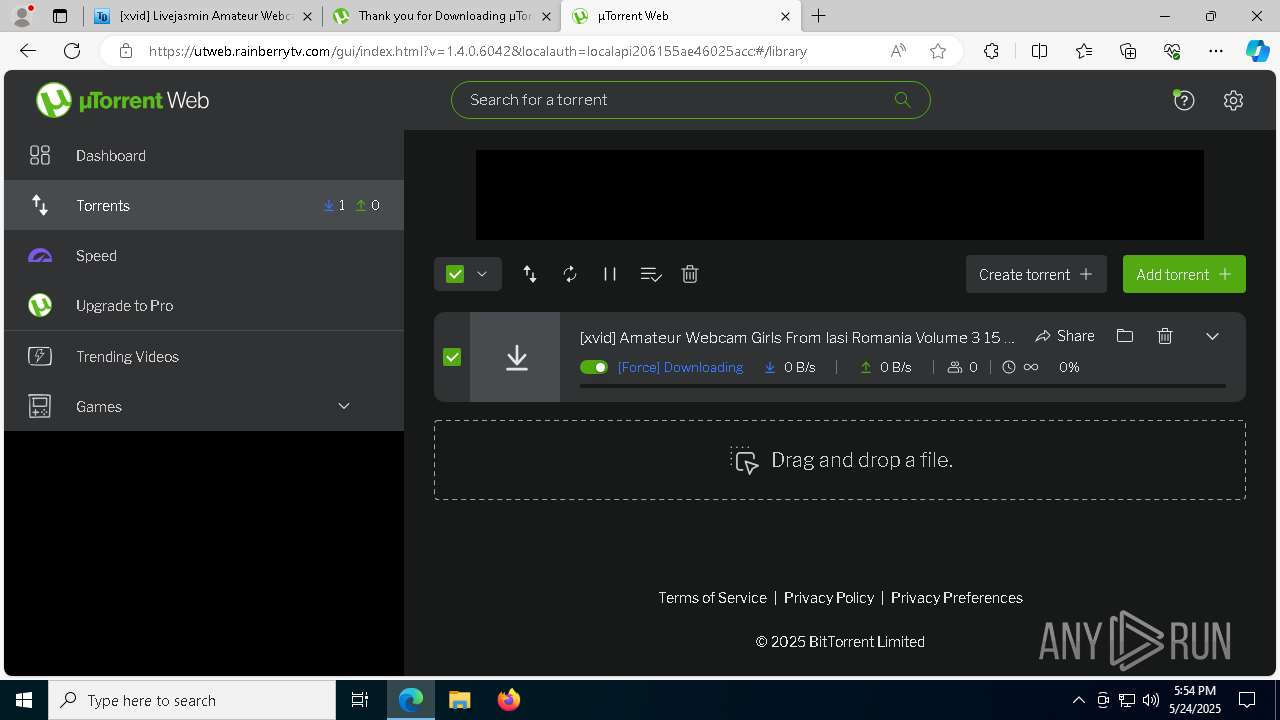The height and width of the screenshot is (720, 1280).
Task: Open the Collections icon in Edge
Action: tap(1128, 51)
